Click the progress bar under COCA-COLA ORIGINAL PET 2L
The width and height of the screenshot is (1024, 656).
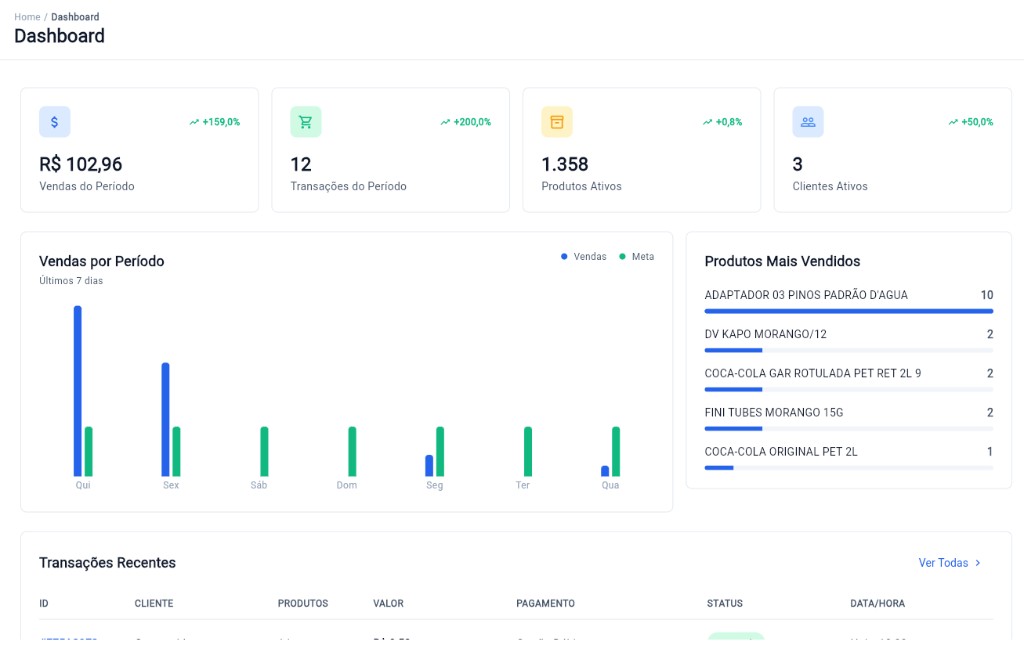click(849, 468)
